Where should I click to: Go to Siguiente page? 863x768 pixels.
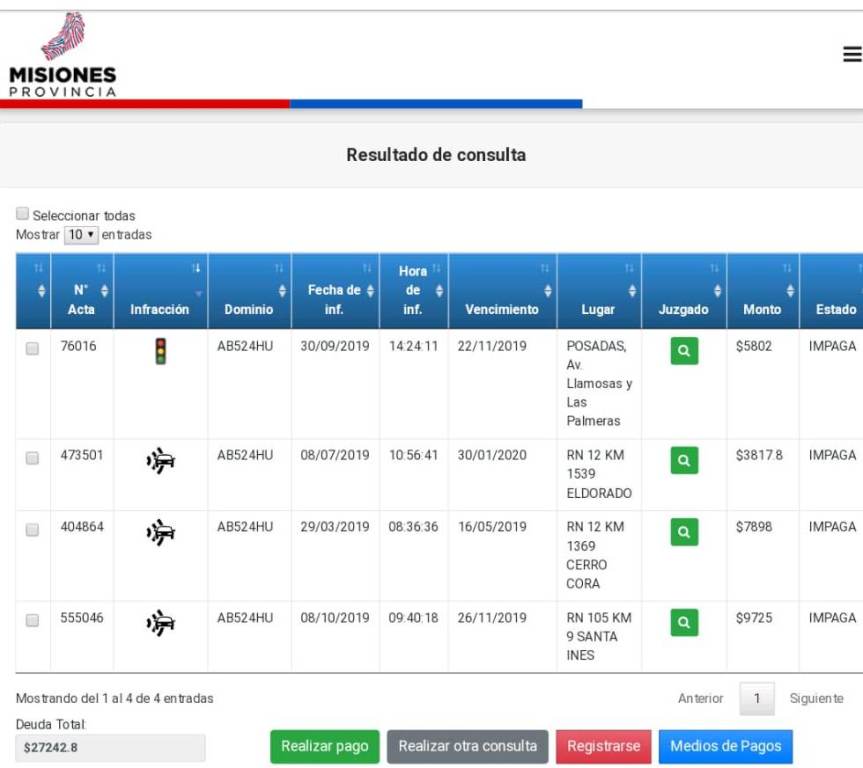click(x=816, y=698)
